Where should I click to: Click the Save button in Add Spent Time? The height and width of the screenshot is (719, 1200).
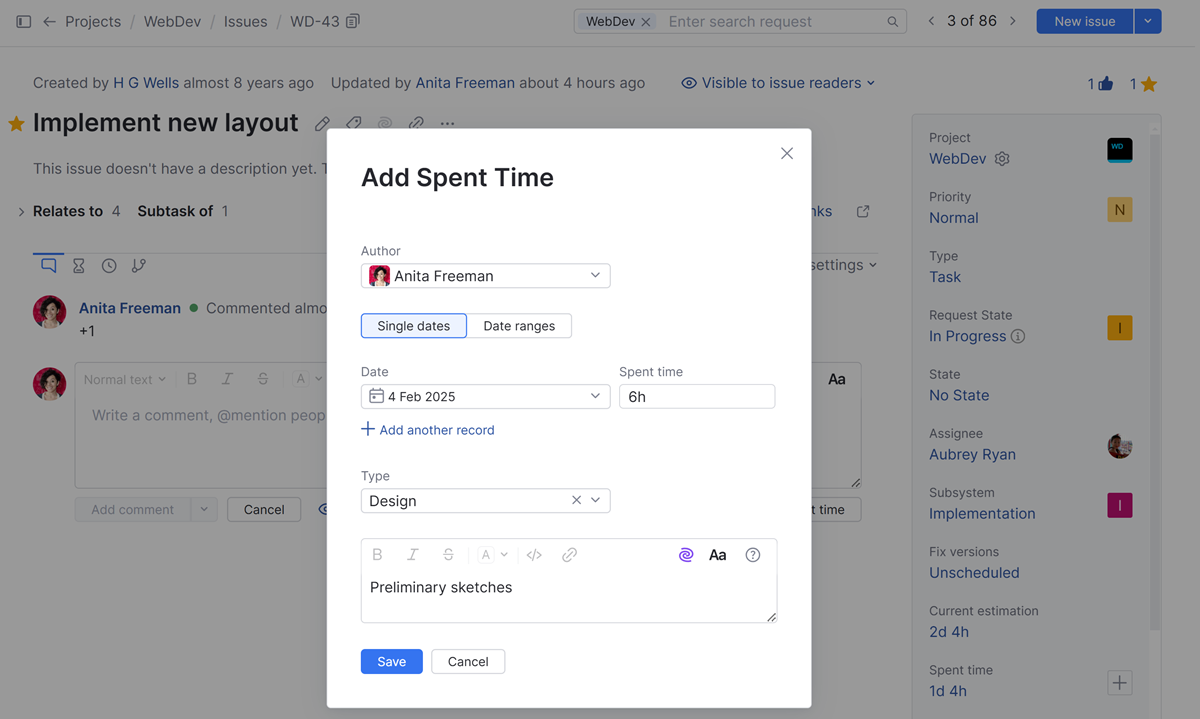pyautogui.click(x=391, y=661)
